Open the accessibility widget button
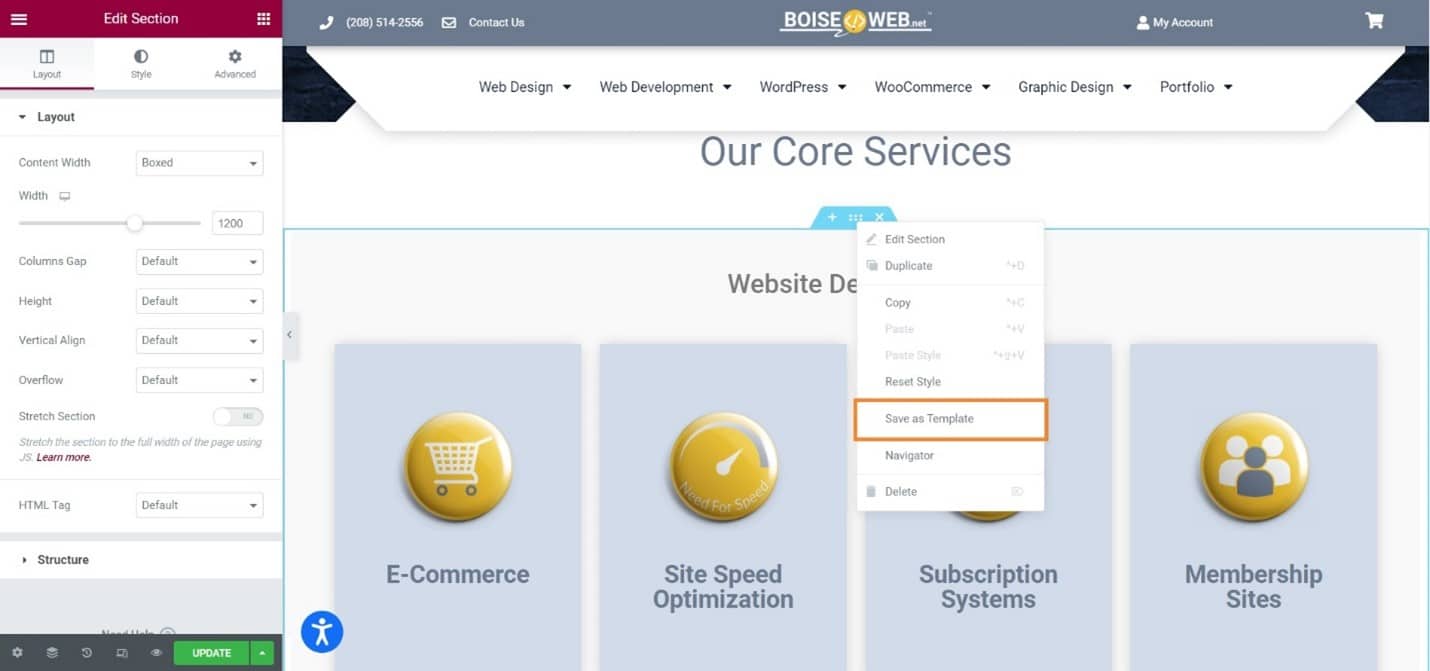This screenshot has width=1430, height=671. [x=322, y=632]
